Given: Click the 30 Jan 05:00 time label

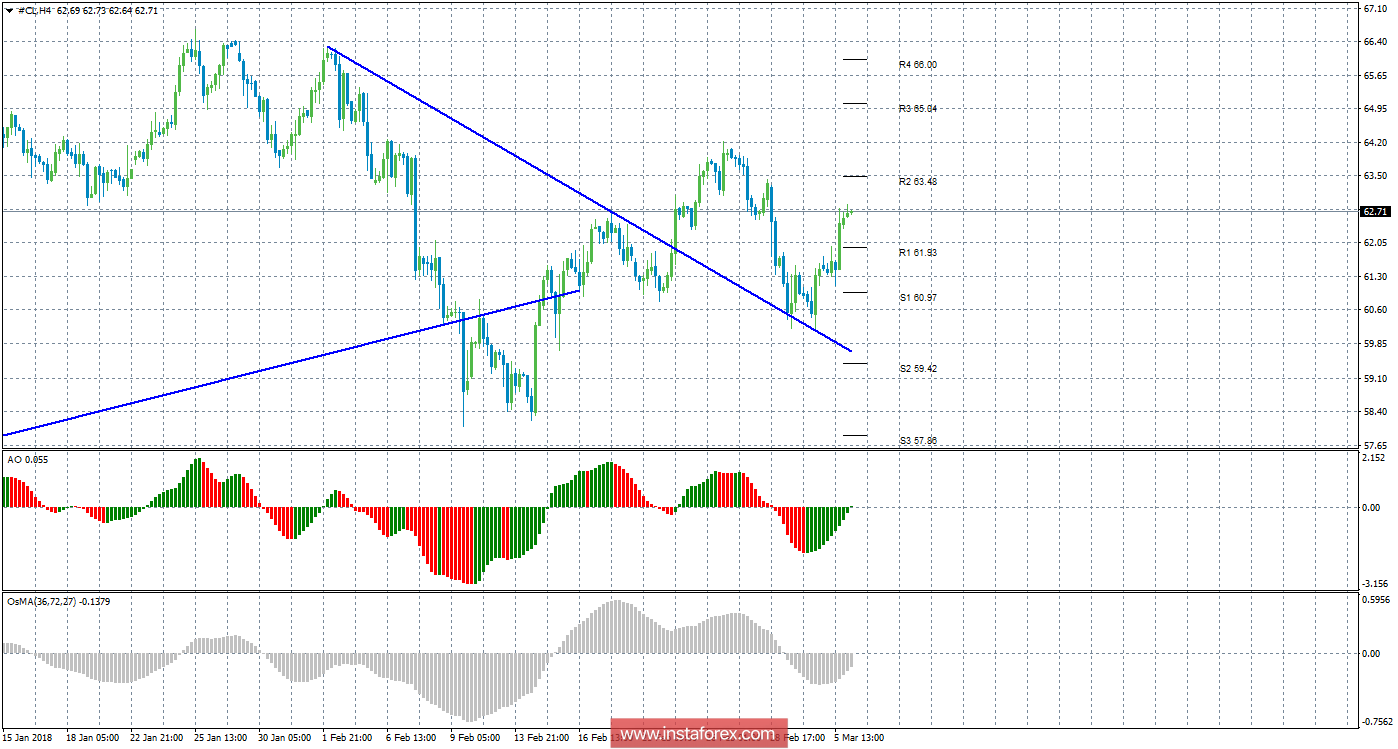Looking at the screenshot, I should click(x=284, y=738).
